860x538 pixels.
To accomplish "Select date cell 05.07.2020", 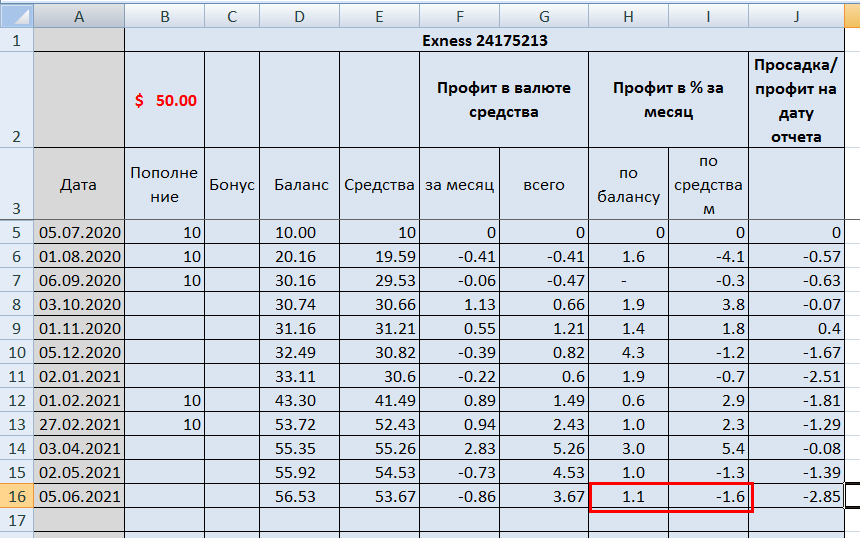I will click(x=79, y=232).
